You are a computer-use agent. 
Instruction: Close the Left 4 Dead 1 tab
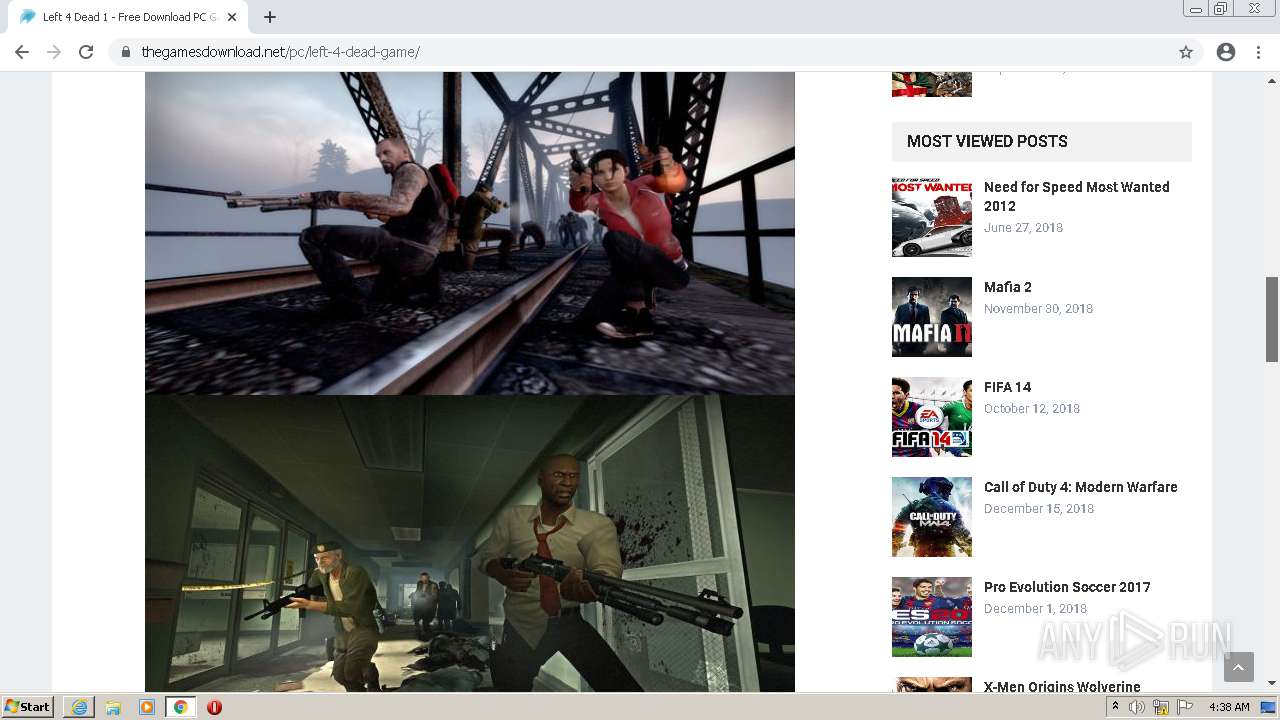click(x=232, y=17)
